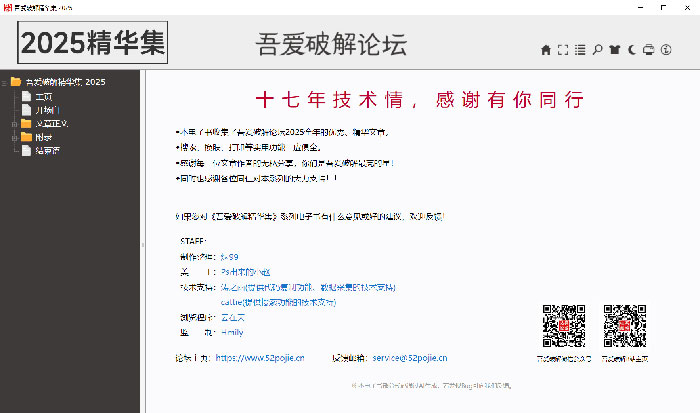This screenshot has height=413, width=700.
Task: Open the Emily staff profile link
Action: 232,332
